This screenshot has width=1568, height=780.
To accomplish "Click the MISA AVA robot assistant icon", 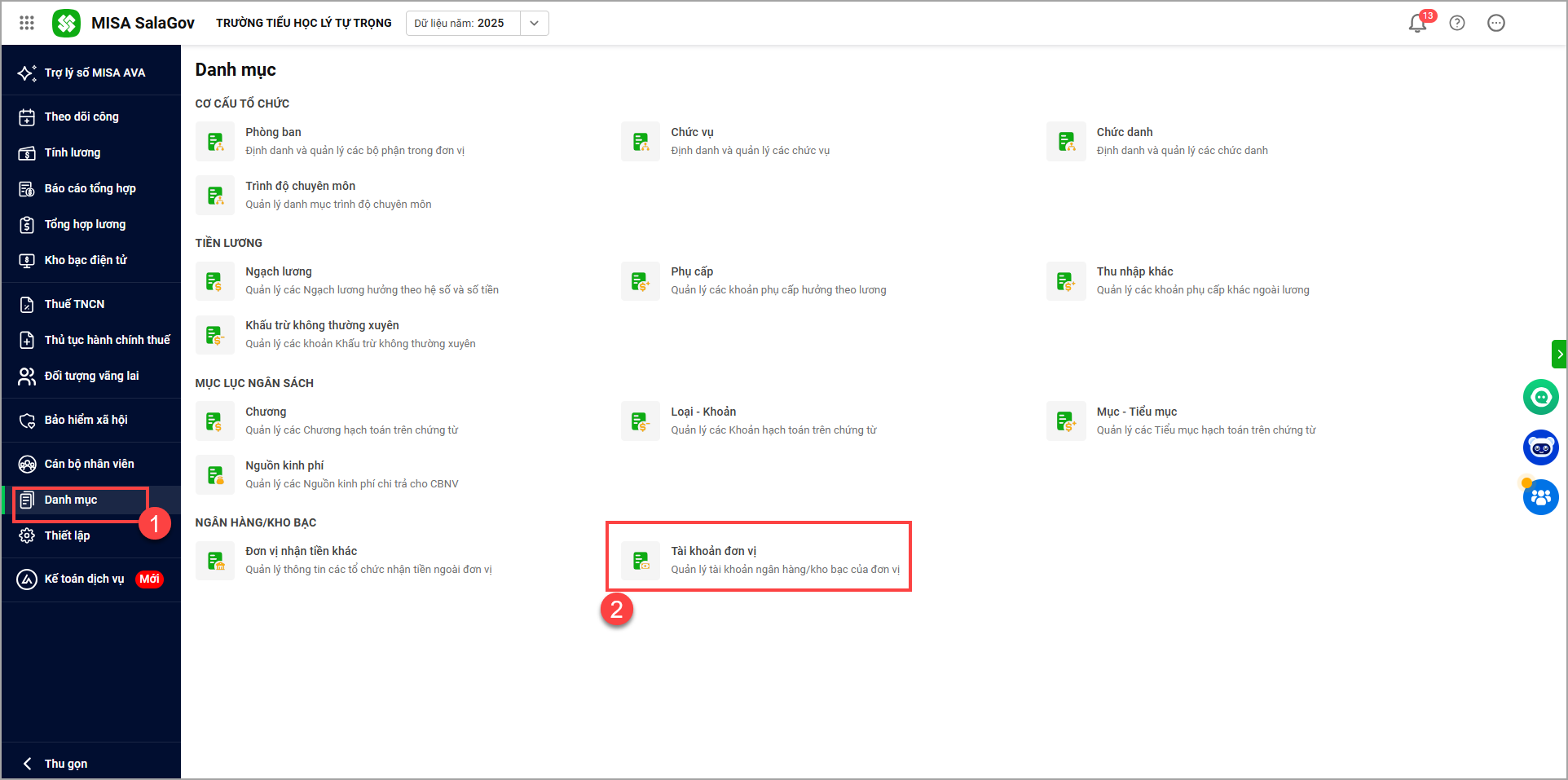I will [x=1540, y=447].
